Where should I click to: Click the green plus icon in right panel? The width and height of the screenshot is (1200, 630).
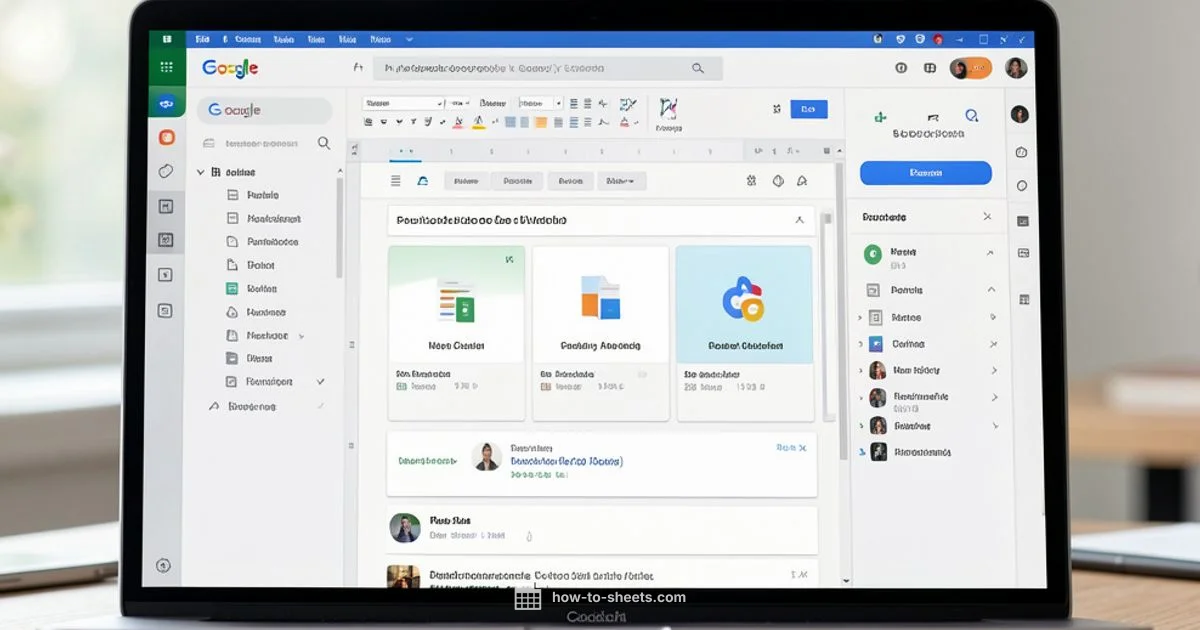coord(880,117)
